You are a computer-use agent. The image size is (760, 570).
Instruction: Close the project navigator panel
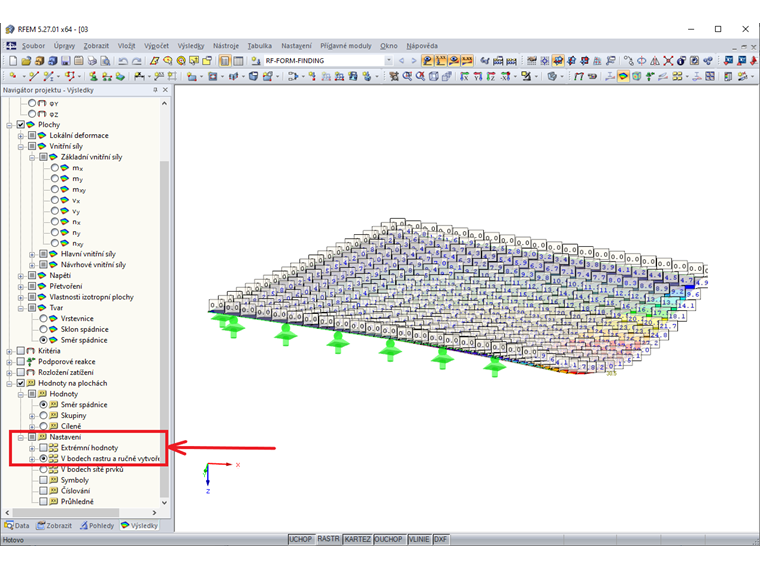[165, 90]
